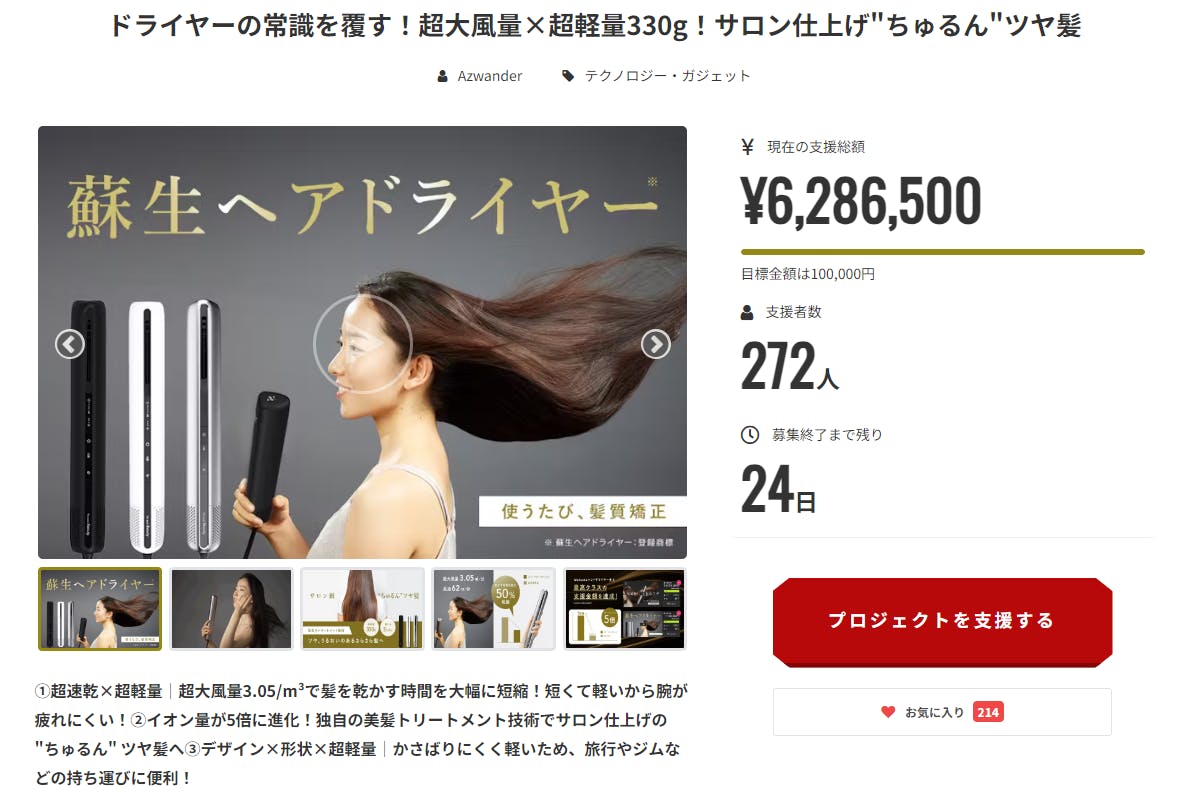This screenshot has height=809, width=1194.
Task: Click the next image arrow on carousel
Action: tap(656, 344)
